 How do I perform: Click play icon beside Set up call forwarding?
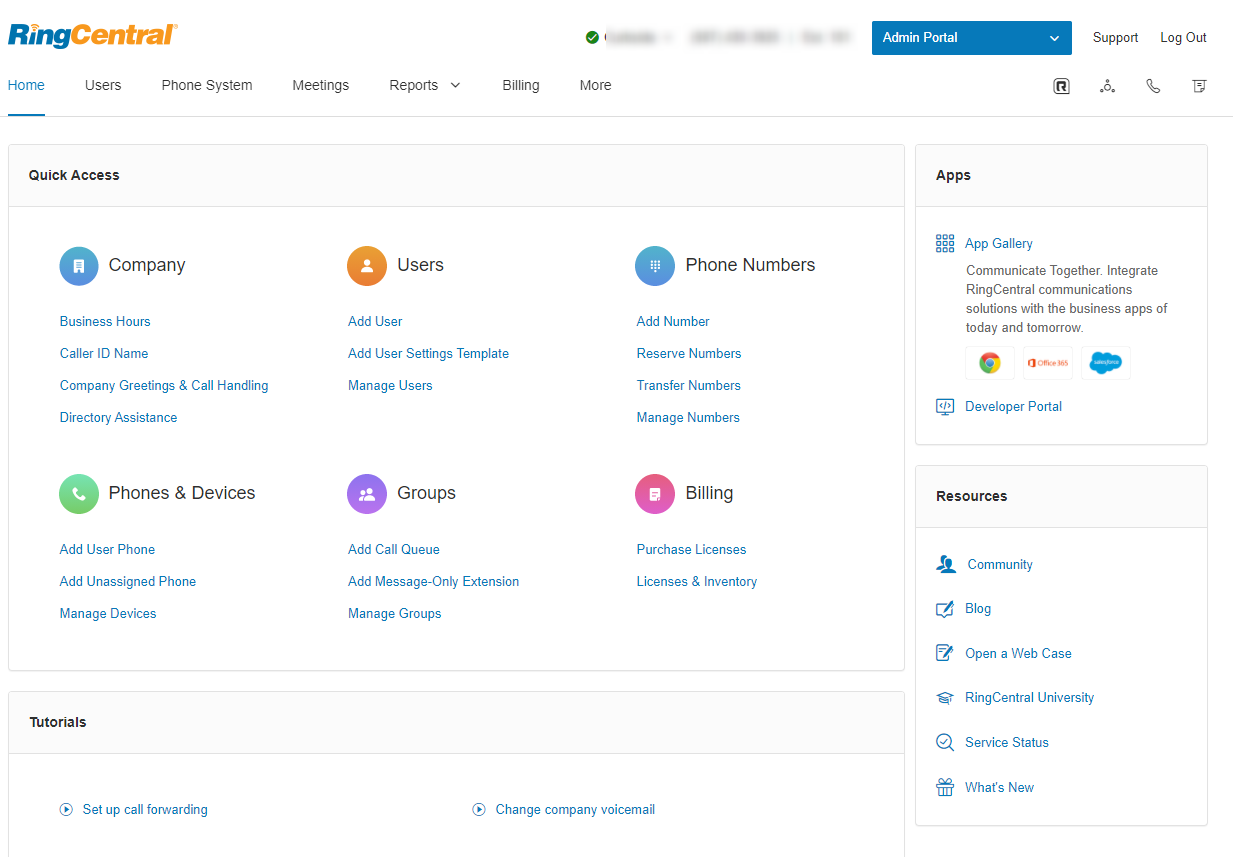pos(66,810)
